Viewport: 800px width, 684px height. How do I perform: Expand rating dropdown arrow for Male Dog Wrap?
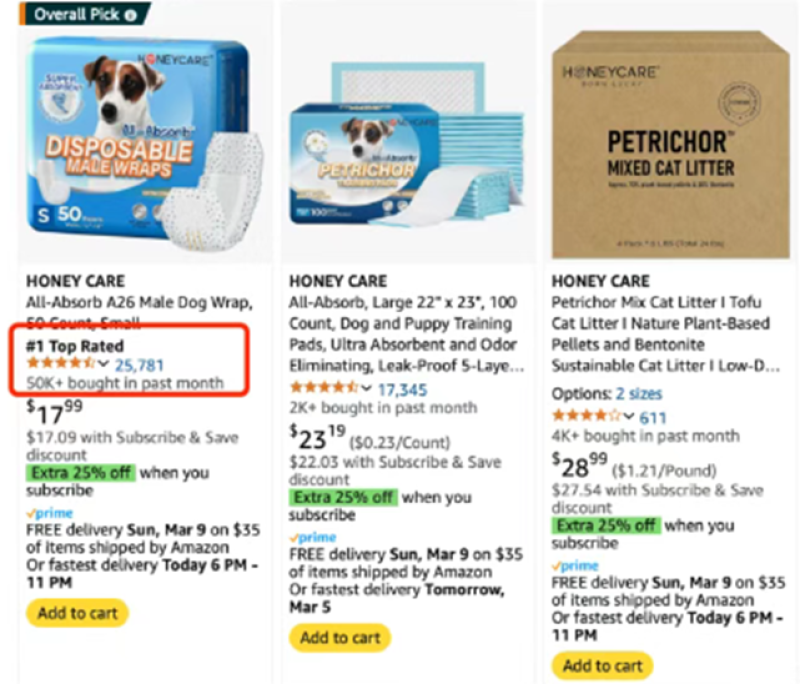(x=104, y=364)
